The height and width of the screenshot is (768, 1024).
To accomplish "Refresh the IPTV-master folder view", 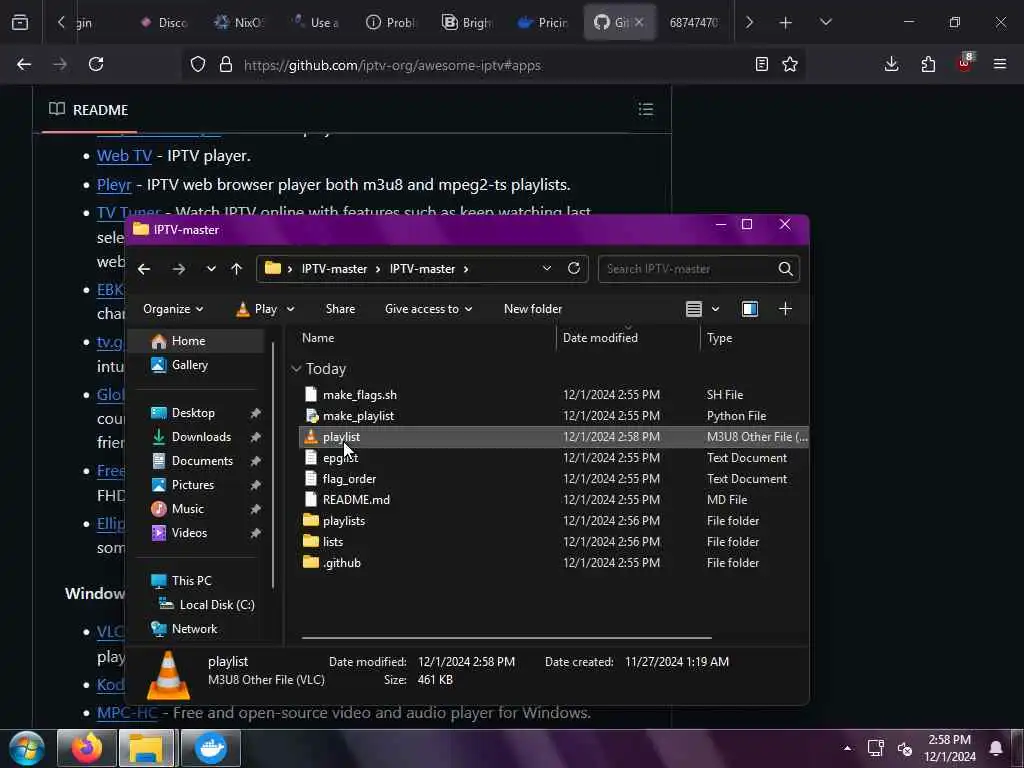I will click(x=574, y=268).
